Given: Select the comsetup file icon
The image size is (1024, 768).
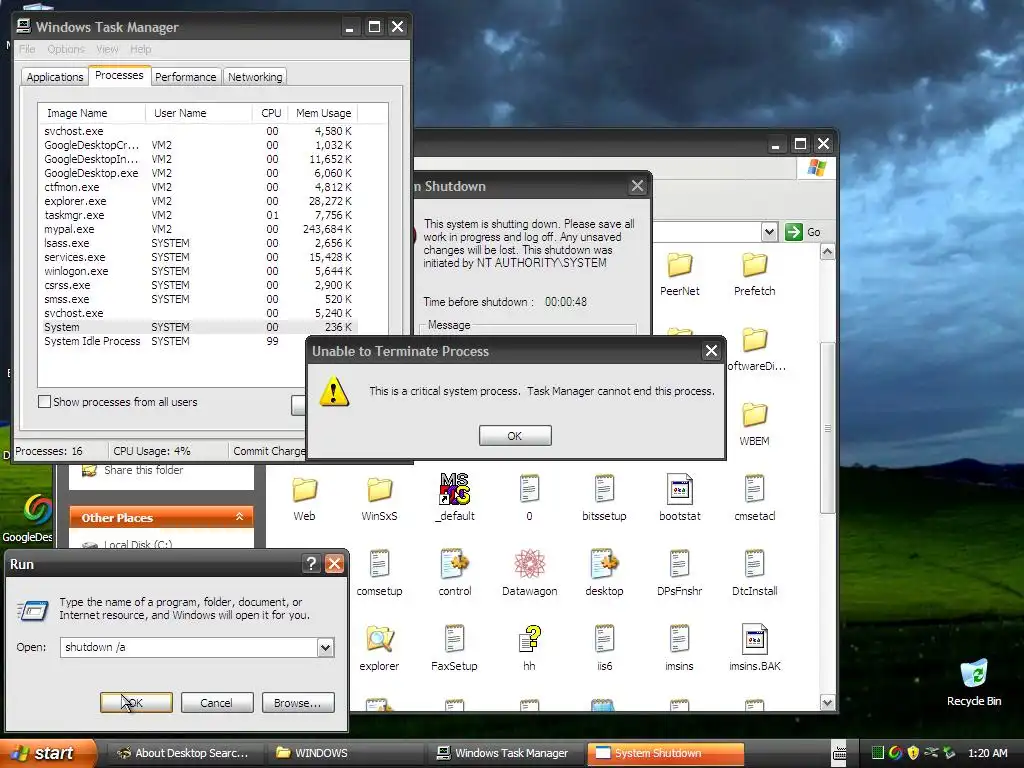Looking at the screenshot, I should (x=379, y=564).
